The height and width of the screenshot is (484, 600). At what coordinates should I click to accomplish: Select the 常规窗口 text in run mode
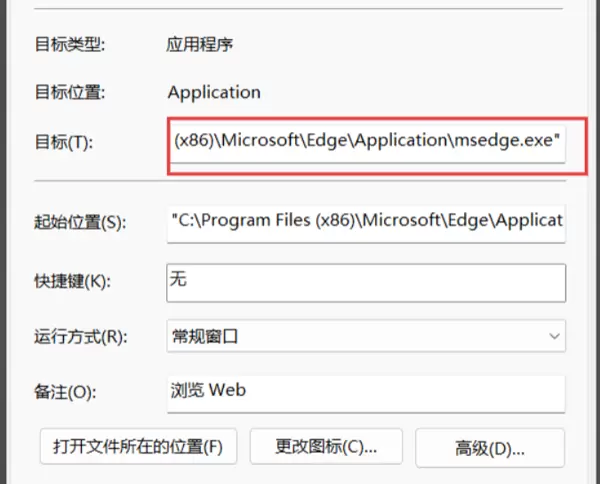pyautogui.click(x=205, y=336)
